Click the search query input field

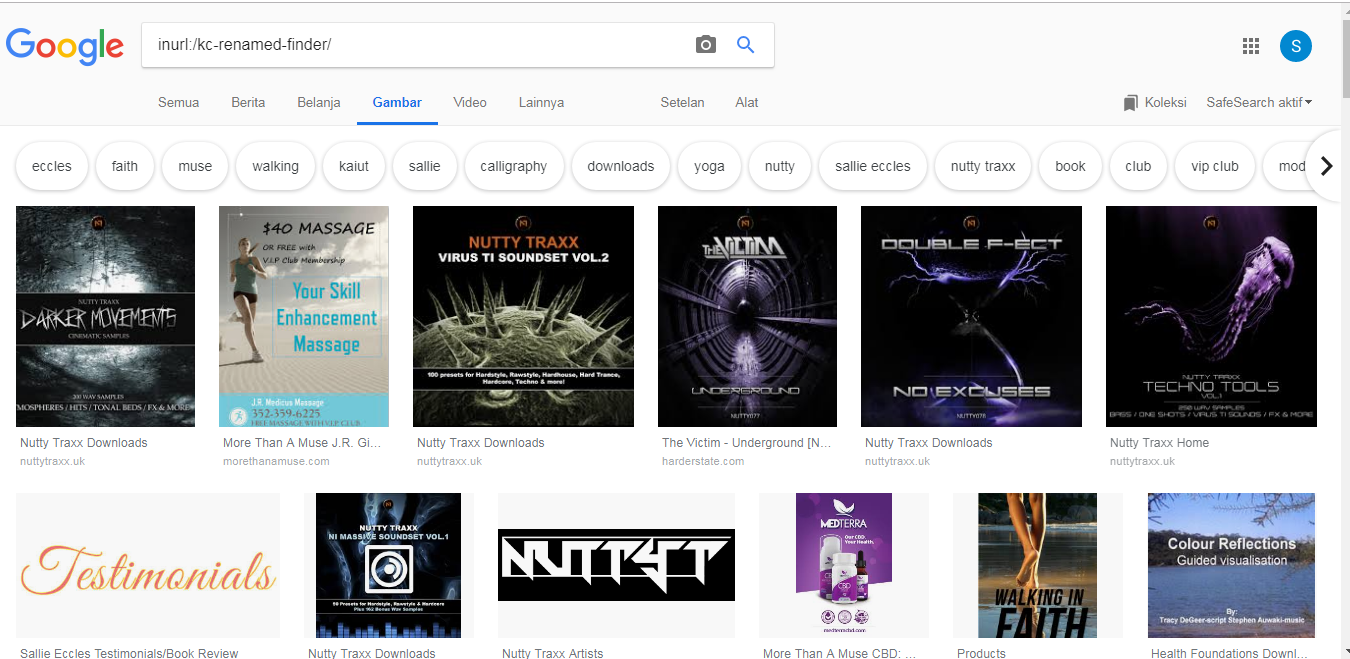tap(420, 45)
